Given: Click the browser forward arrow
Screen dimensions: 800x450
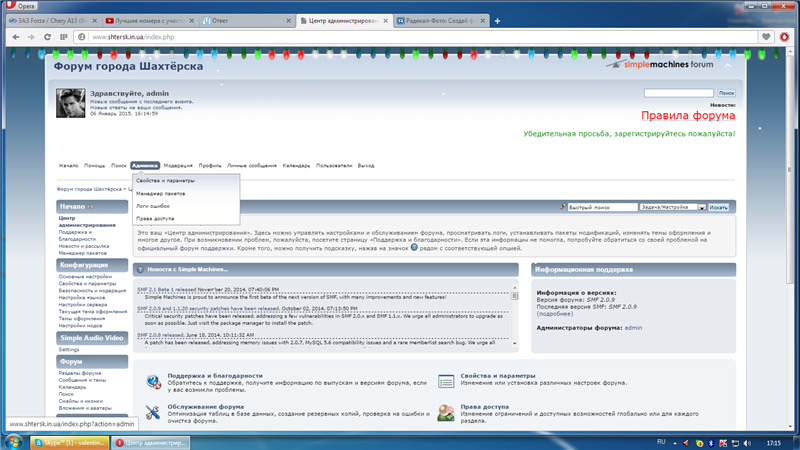Looking at the screenshot, I should click(31, 37).
